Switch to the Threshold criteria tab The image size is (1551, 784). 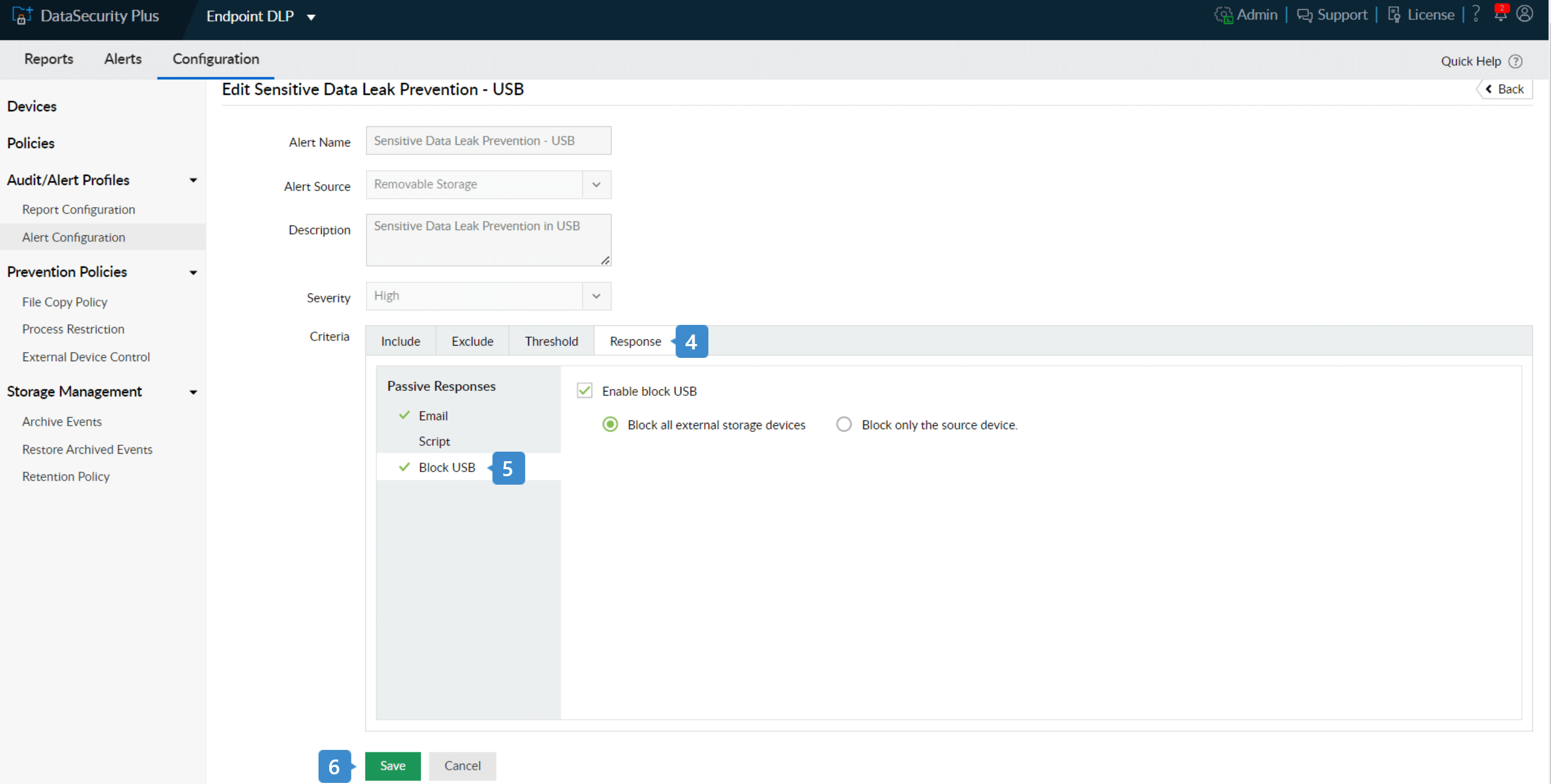551,341
